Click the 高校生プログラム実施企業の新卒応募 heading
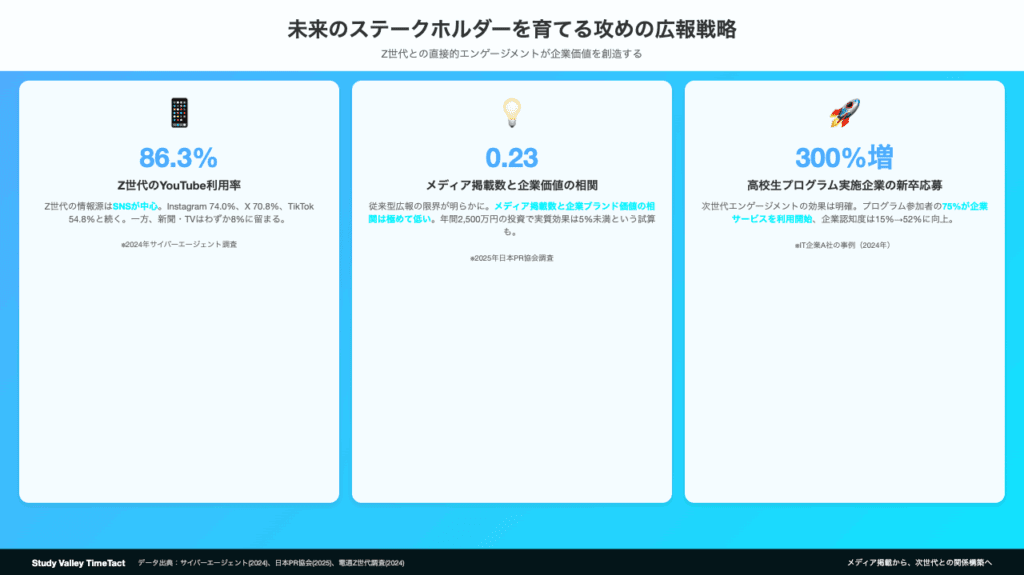This screenshot has height=575, width=1024. (x=844, y=185)
